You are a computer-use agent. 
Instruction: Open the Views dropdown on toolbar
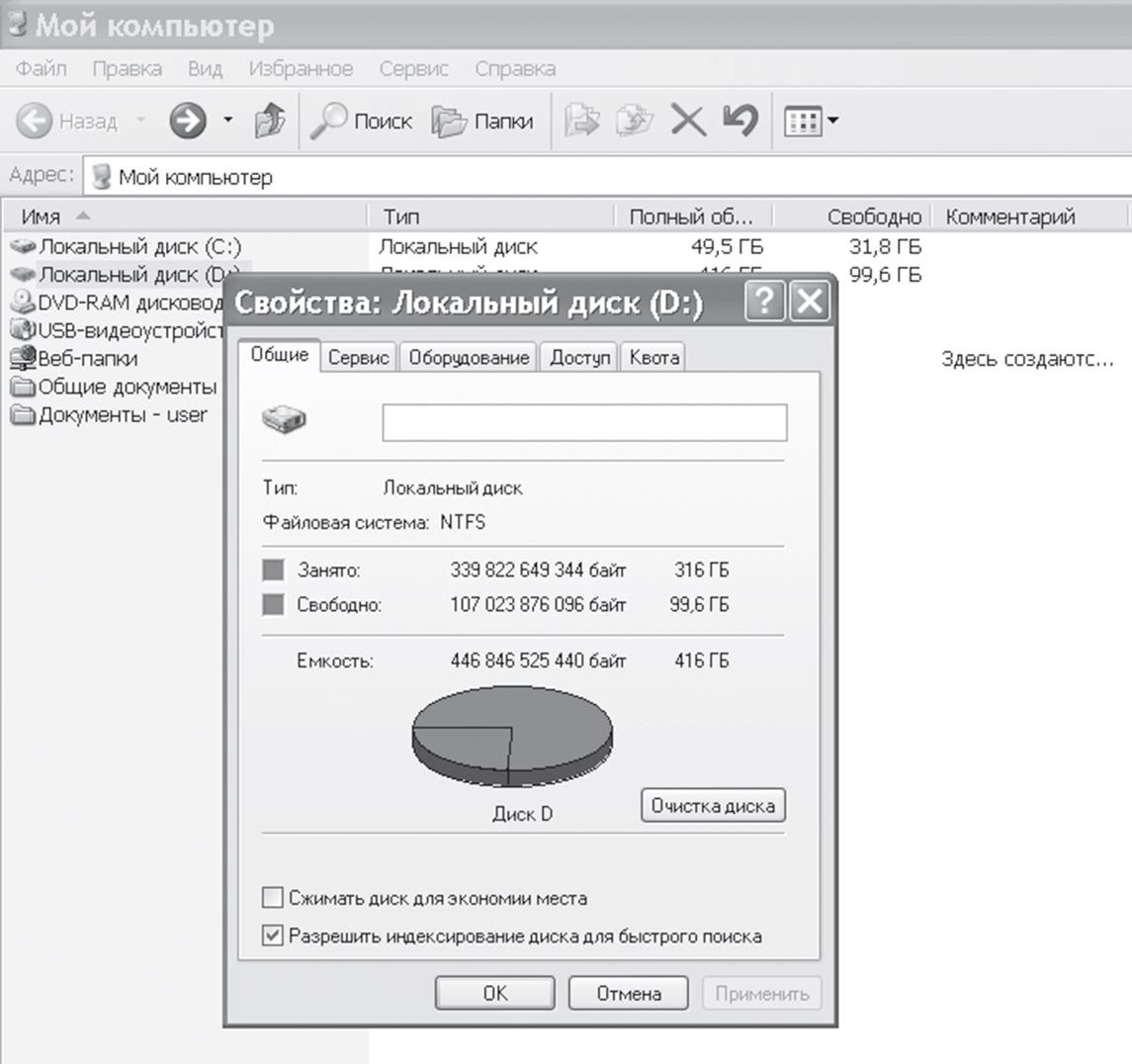[810, 122]
